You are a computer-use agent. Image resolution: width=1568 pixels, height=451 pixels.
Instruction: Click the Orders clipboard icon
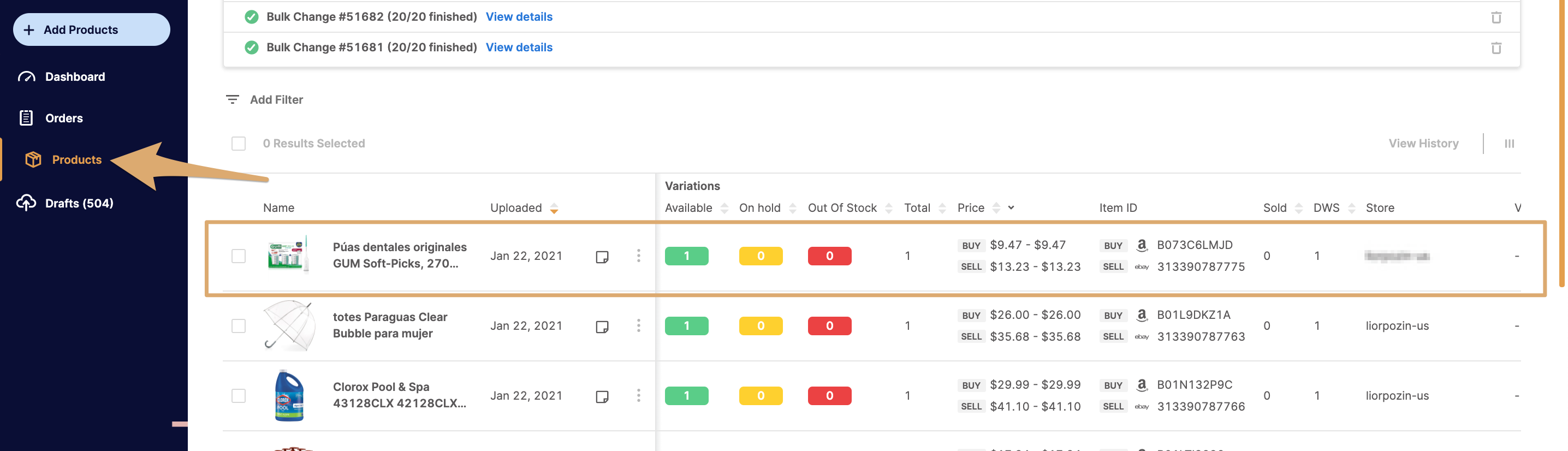[26, 118]
